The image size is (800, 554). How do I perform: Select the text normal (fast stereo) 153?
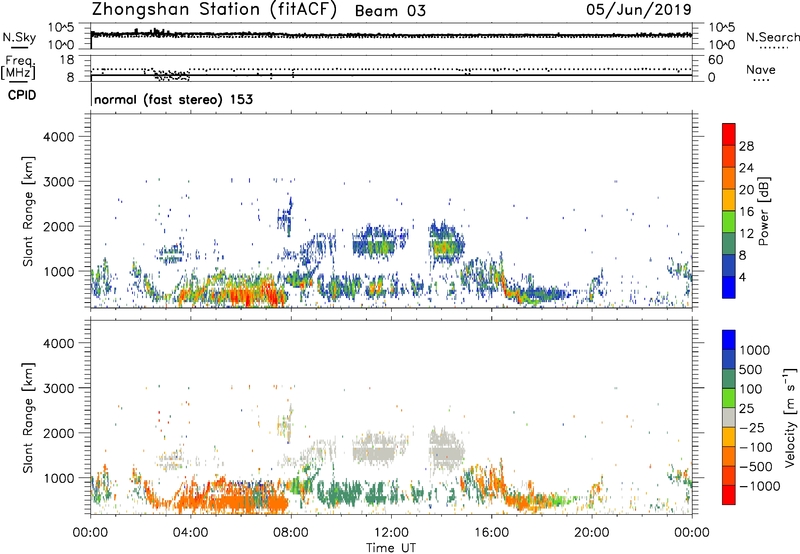coord(173,99)
